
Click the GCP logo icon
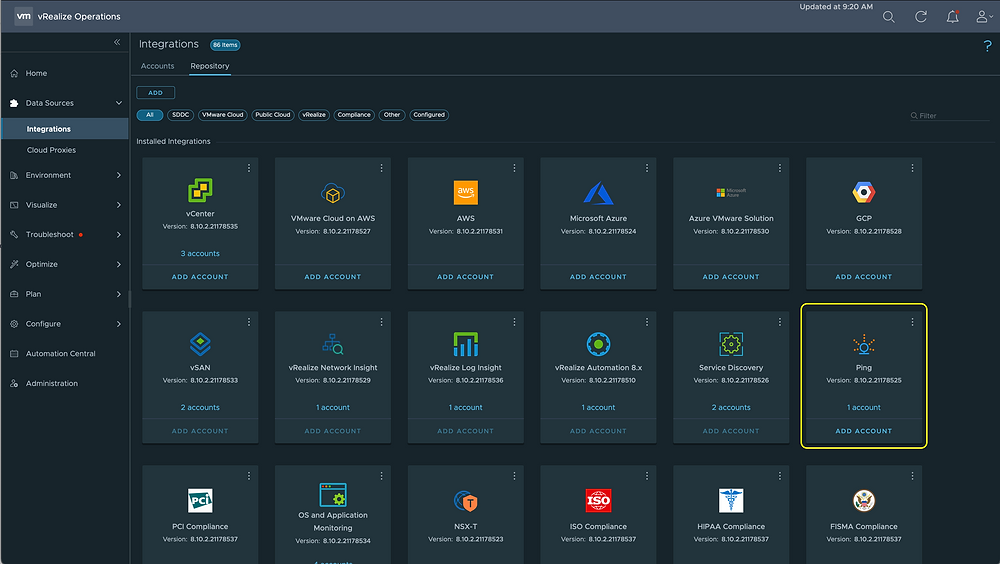(864, 193)
